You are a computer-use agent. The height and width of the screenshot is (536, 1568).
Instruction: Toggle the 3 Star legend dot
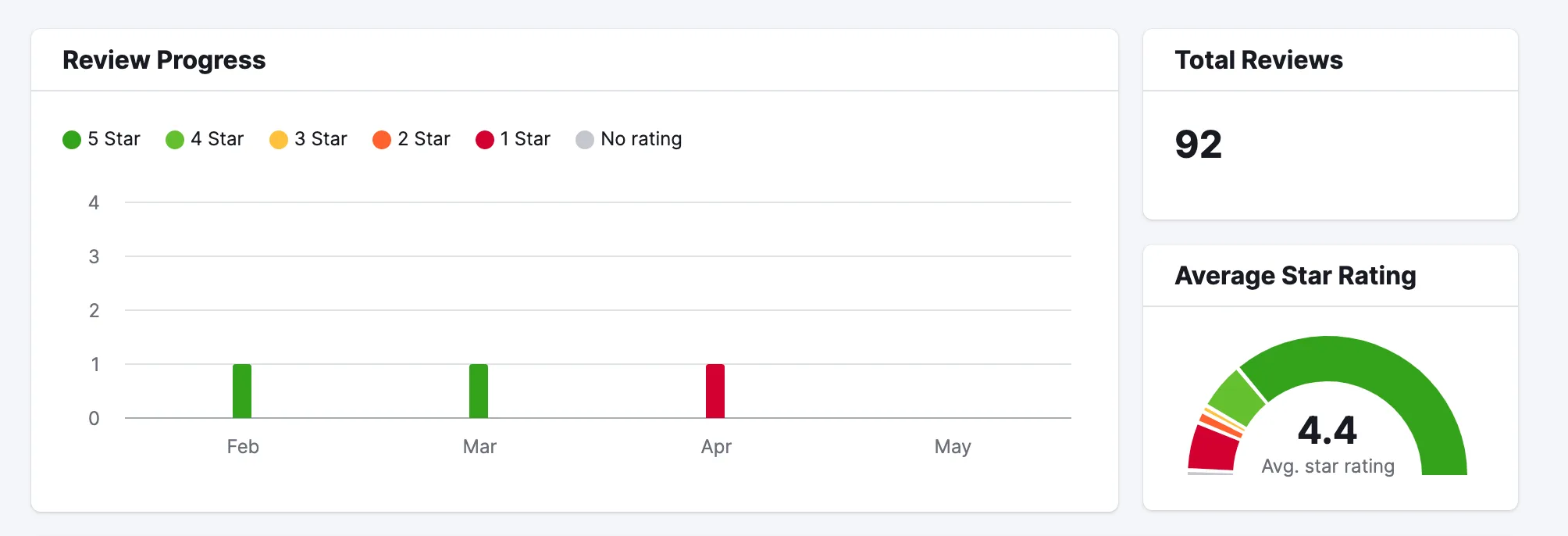pos(279,140)
